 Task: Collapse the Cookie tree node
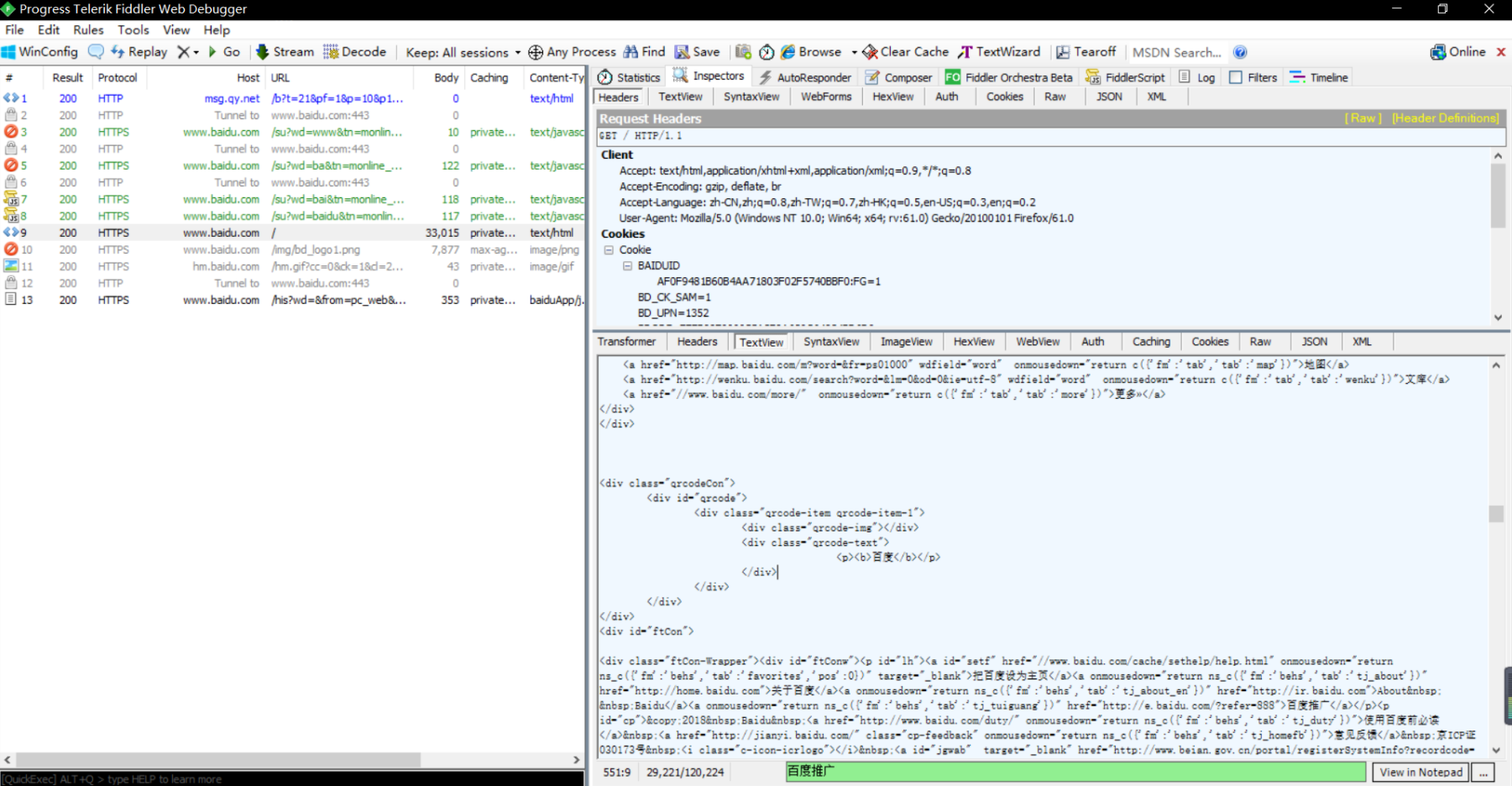point(609,250)
